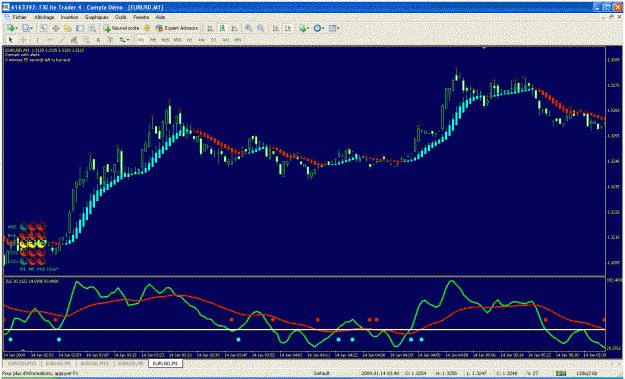Viewport: 625px width, 379px height.
Task: Select the M5 timeframe button
Action: (x=153, y=39)
